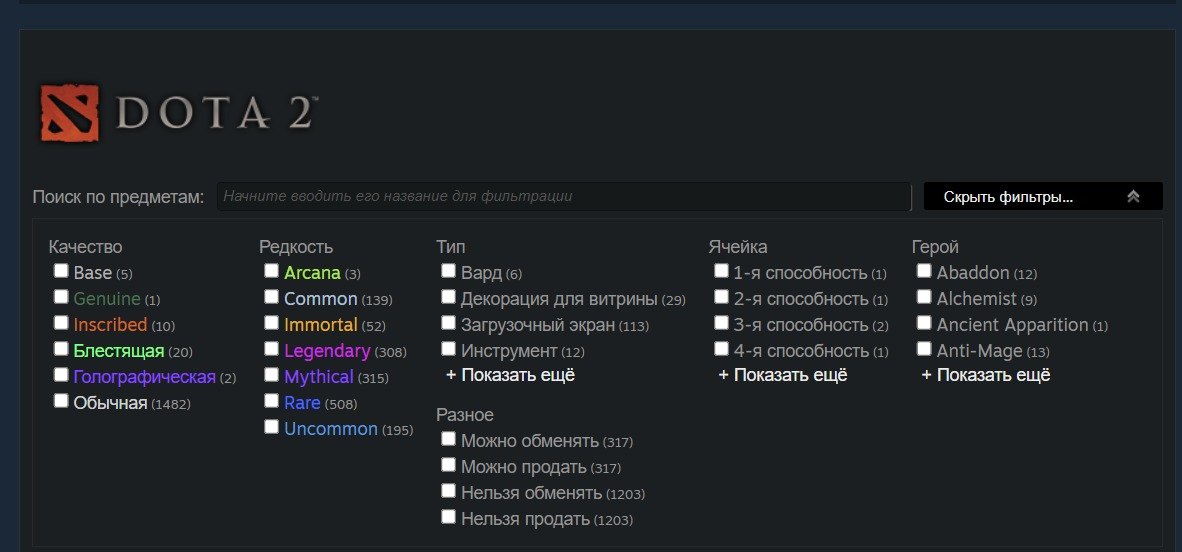Select the Нельзя продать checkbox
The width and height of the screenshot is (1182, 552).
coord(449,517)
